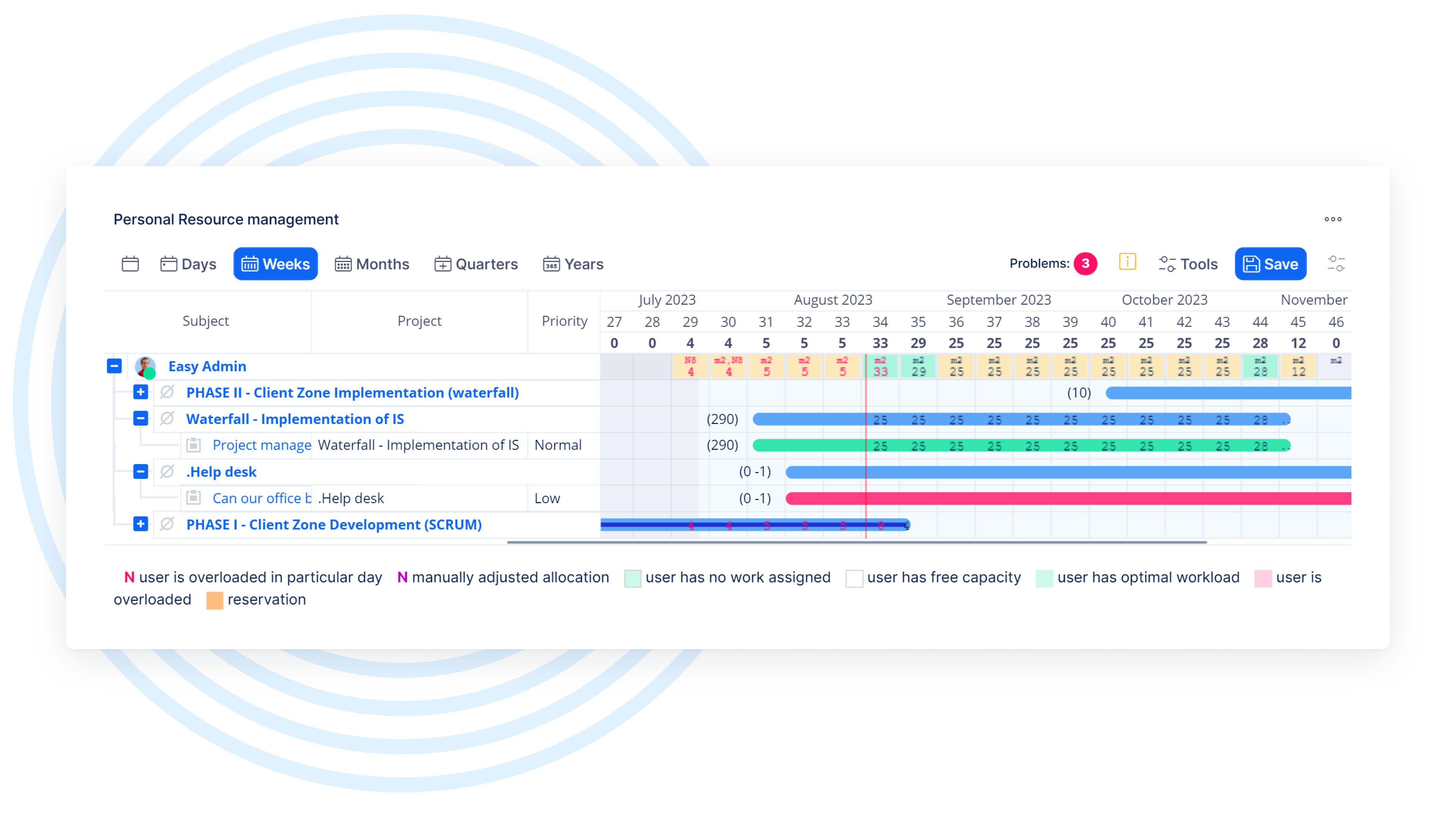Switch to the Months view
Image resolution: width=1456 pixels, height=816 pixels.
pos(372,264)
